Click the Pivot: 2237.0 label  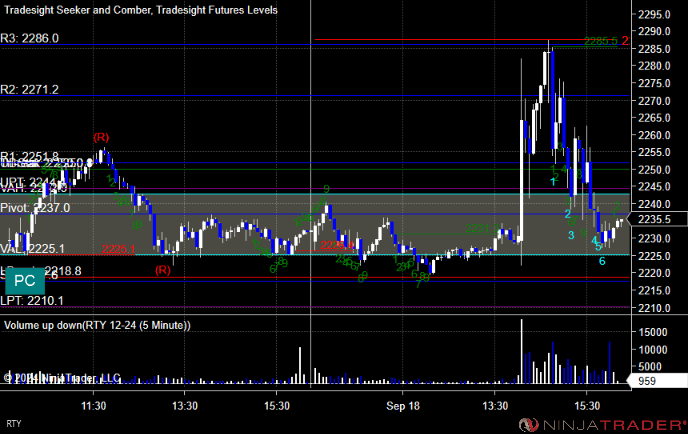pos(35,208)
